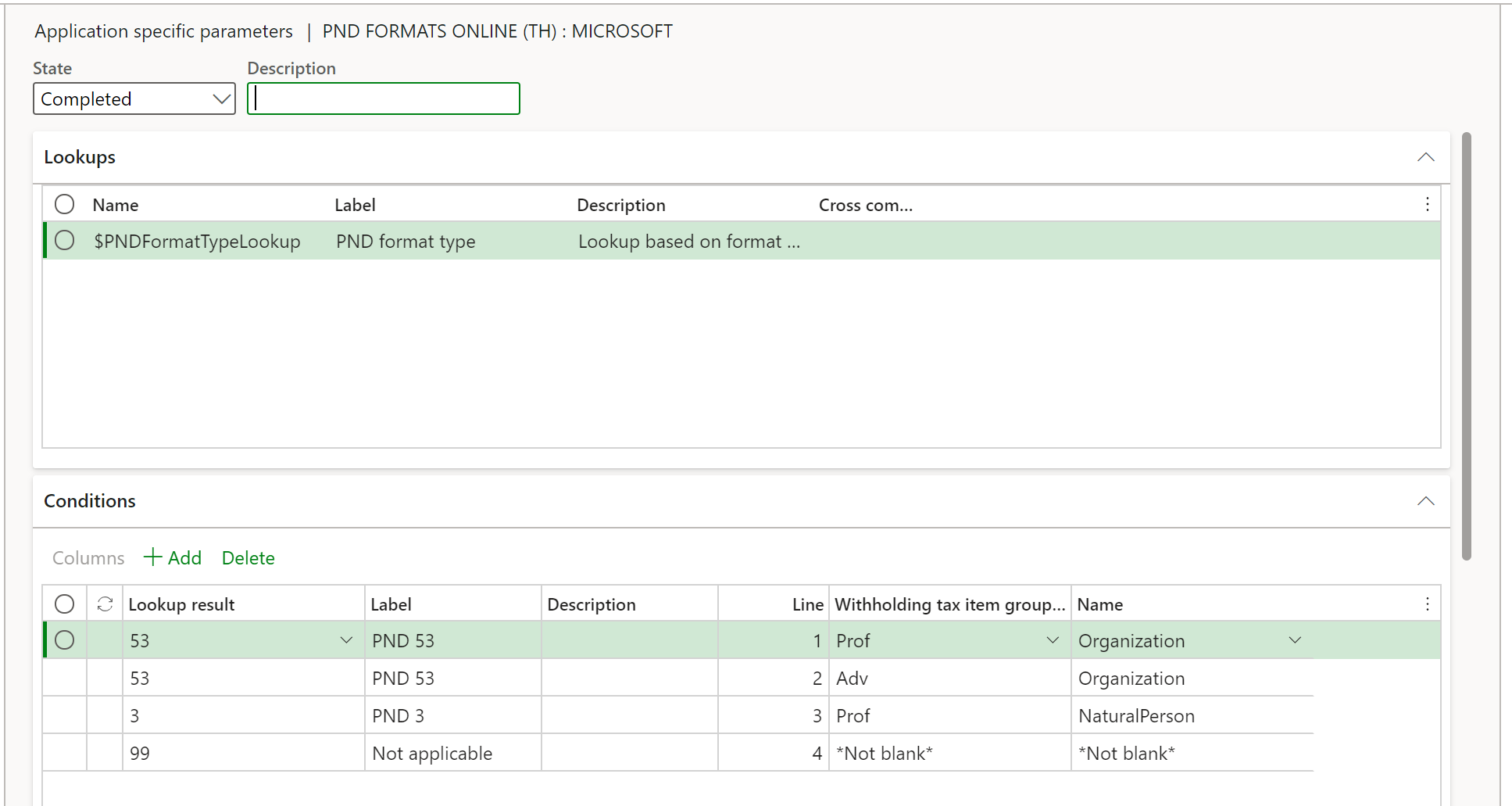Viewport: 1512px width, 806px height.
Task: Collapse the Lookups section chevron
Action: click(1425, 157)
